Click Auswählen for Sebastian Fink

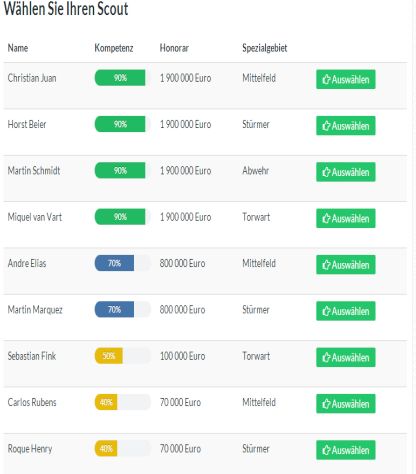(346, 357)
